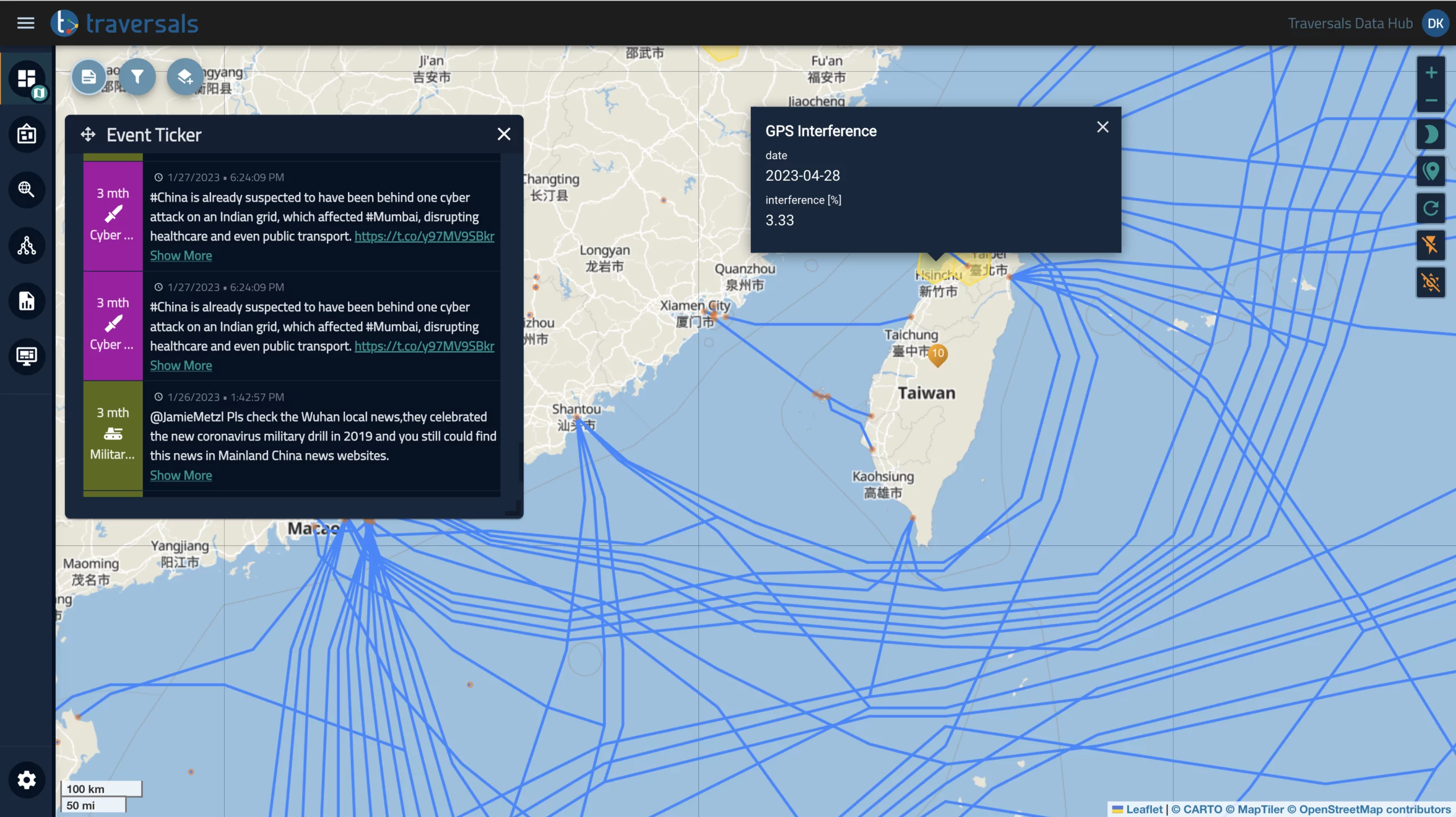1456x817 pixels.
Task: Toggle the GPS interference layer icon
Action: tap(1432, 281)
